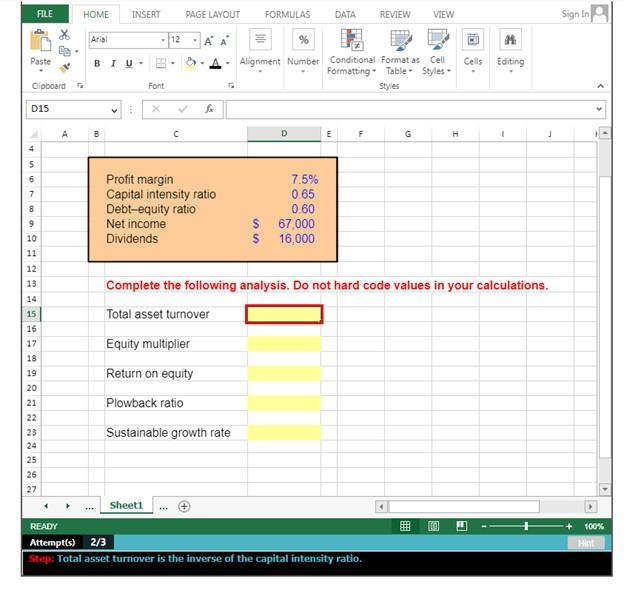Switch to Page Break Preview icon
The height and width of the screenshot is (593, 624).
pyautogui.click(x=462, y=527)
